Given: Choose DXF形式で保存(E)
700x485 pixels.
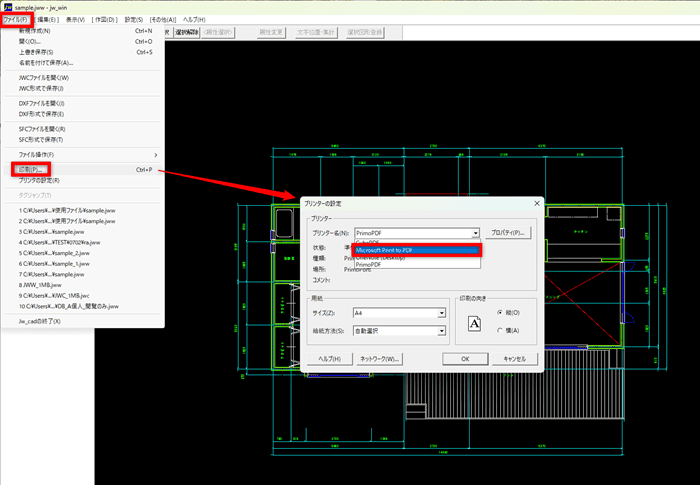Looking at the screenshot, I should point(83,114).
